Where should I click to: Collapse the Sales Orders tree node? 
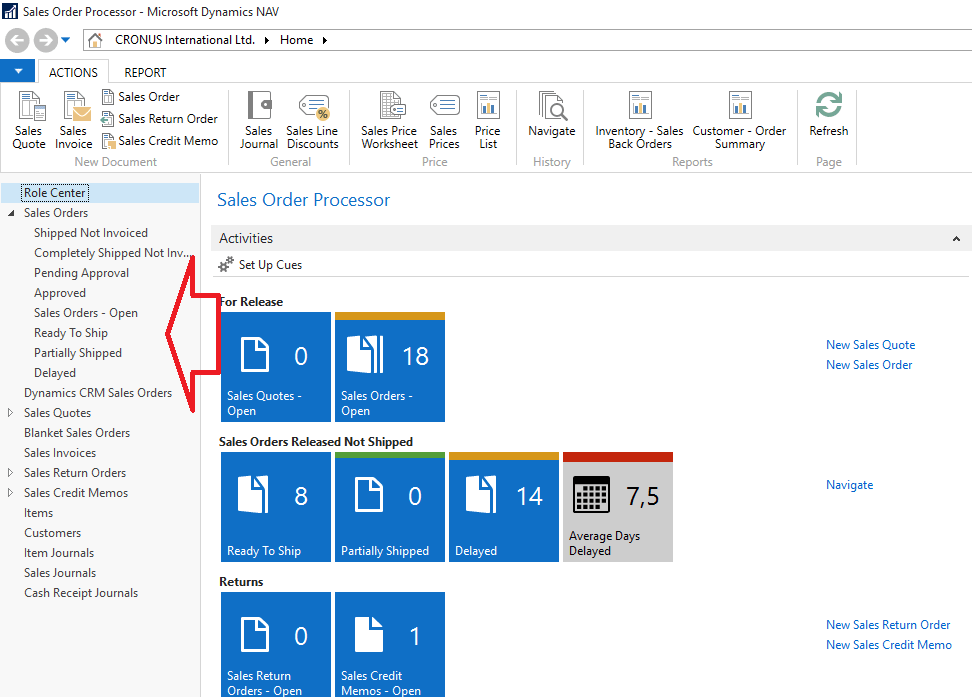point(11,213)
